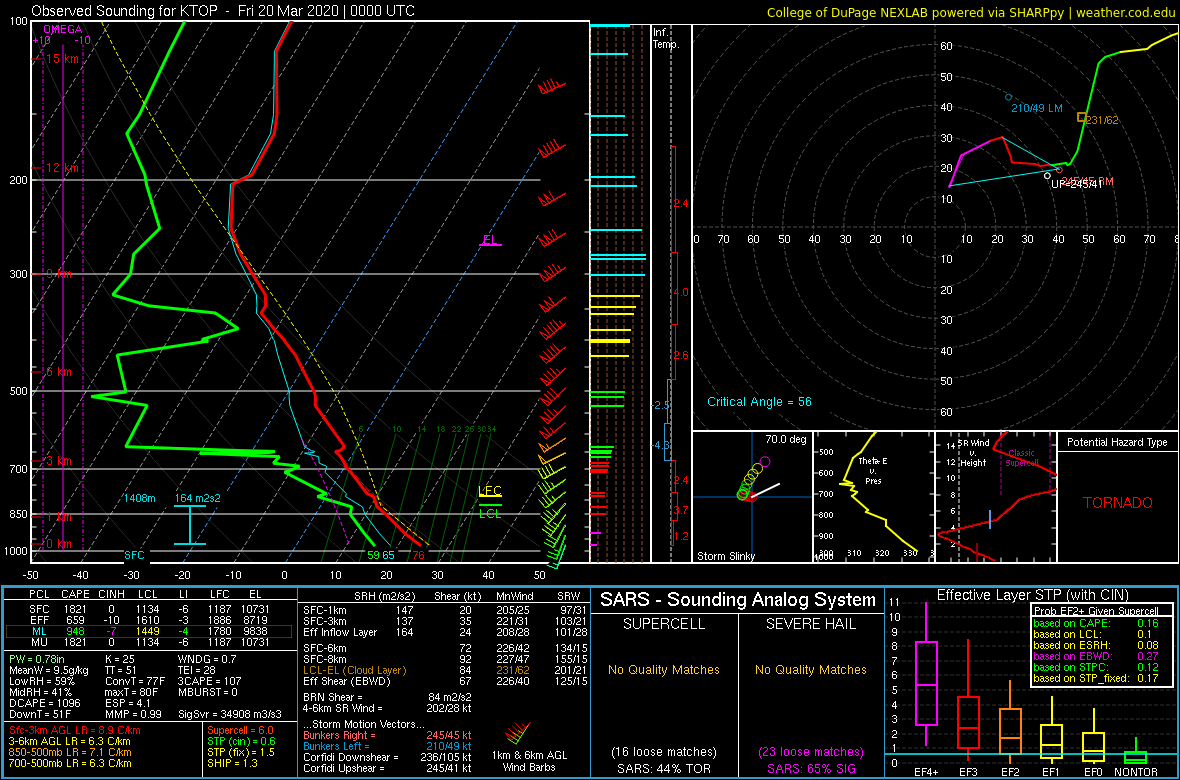
Task: Click the Theta-E v. Pres label
Action: point(873,471)
